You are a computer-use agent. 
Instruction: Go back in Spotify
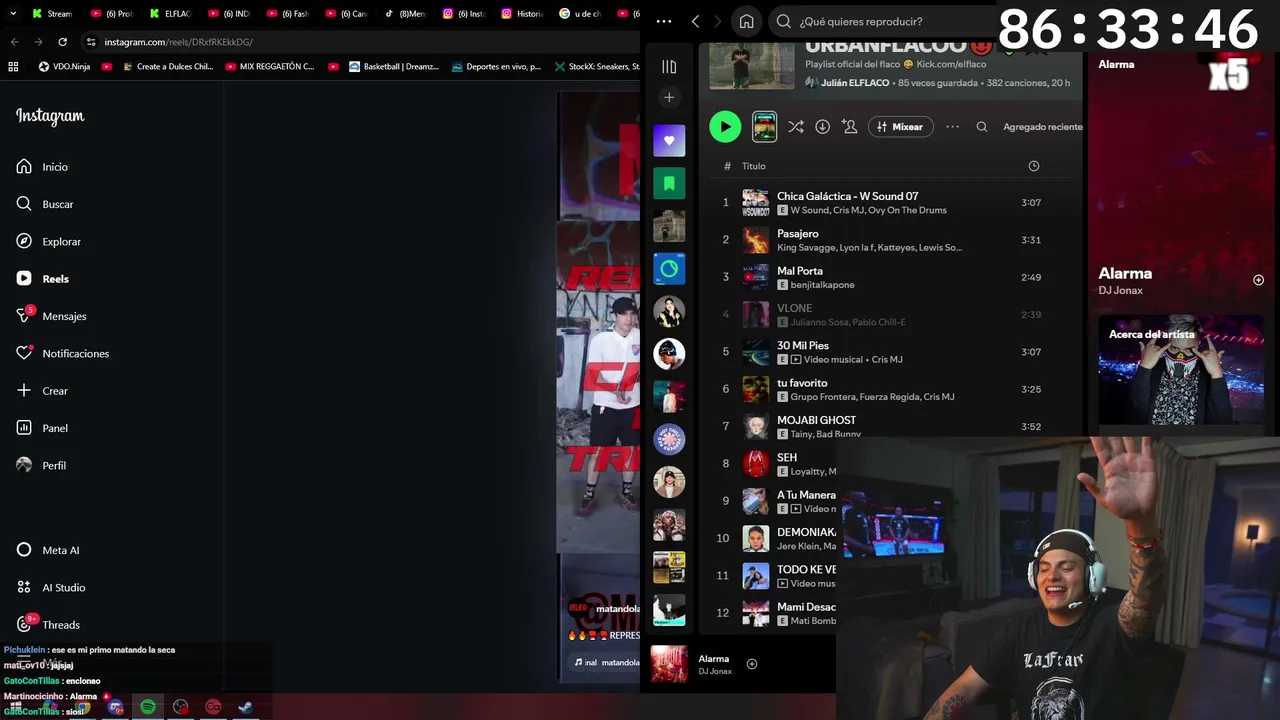point(695,21)
